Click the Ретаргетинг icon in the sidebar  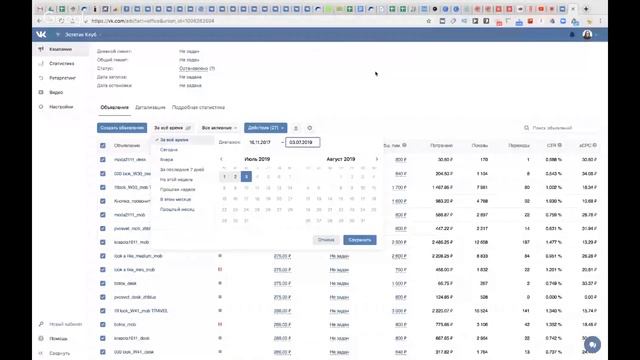click(41, 78)
